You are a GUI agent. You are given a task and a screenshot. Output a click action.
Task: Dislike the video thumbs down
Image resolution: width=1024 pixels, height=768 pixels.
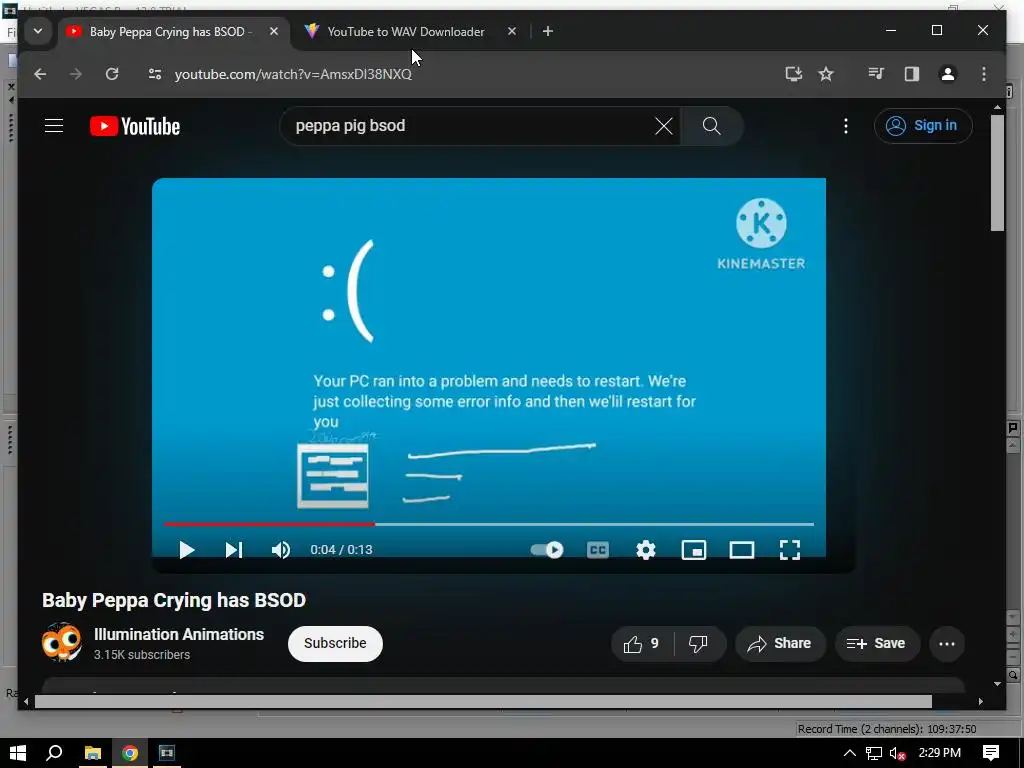[x=698, y=644]
